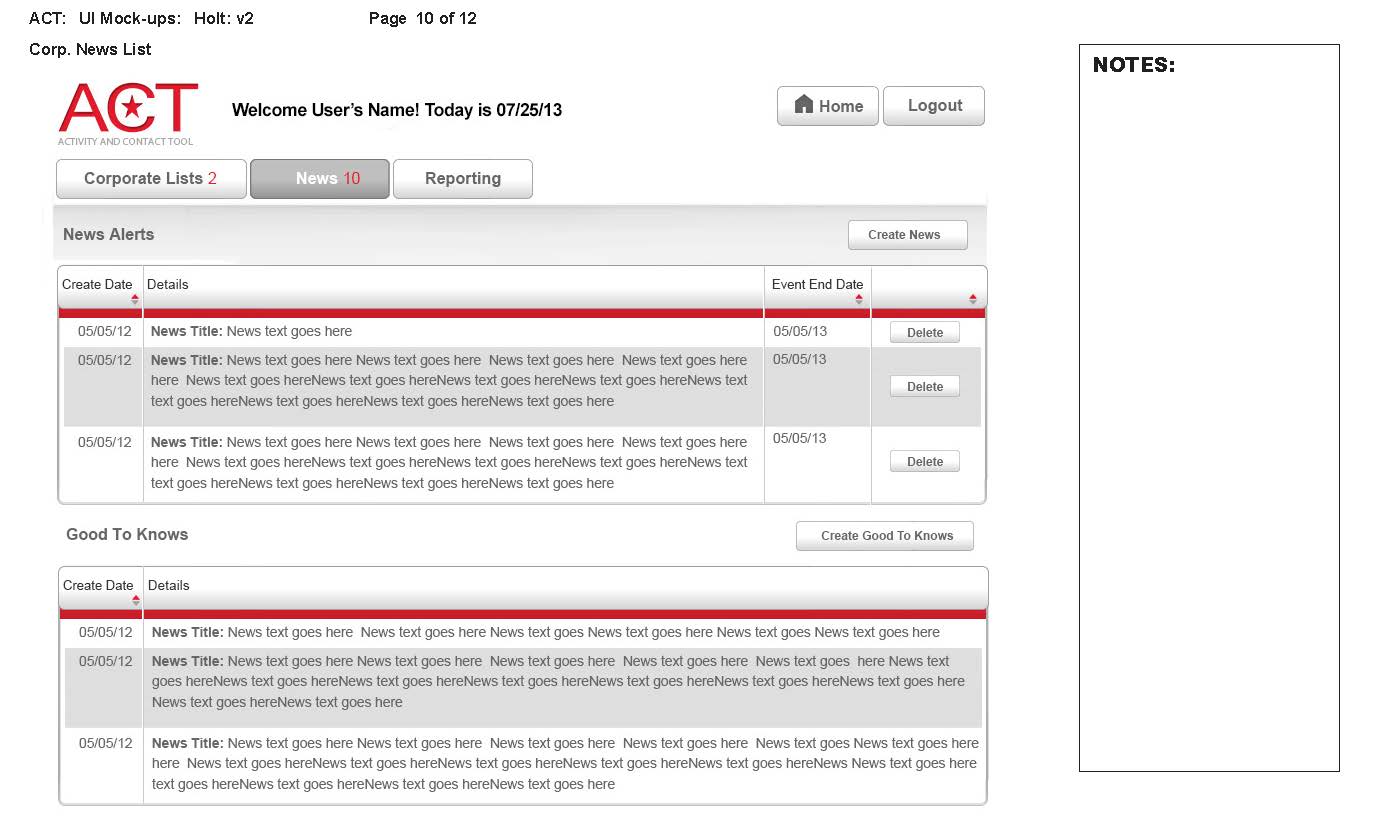
Task: Click the Details column header in News Alerts
Action: (x=168, y=285)
